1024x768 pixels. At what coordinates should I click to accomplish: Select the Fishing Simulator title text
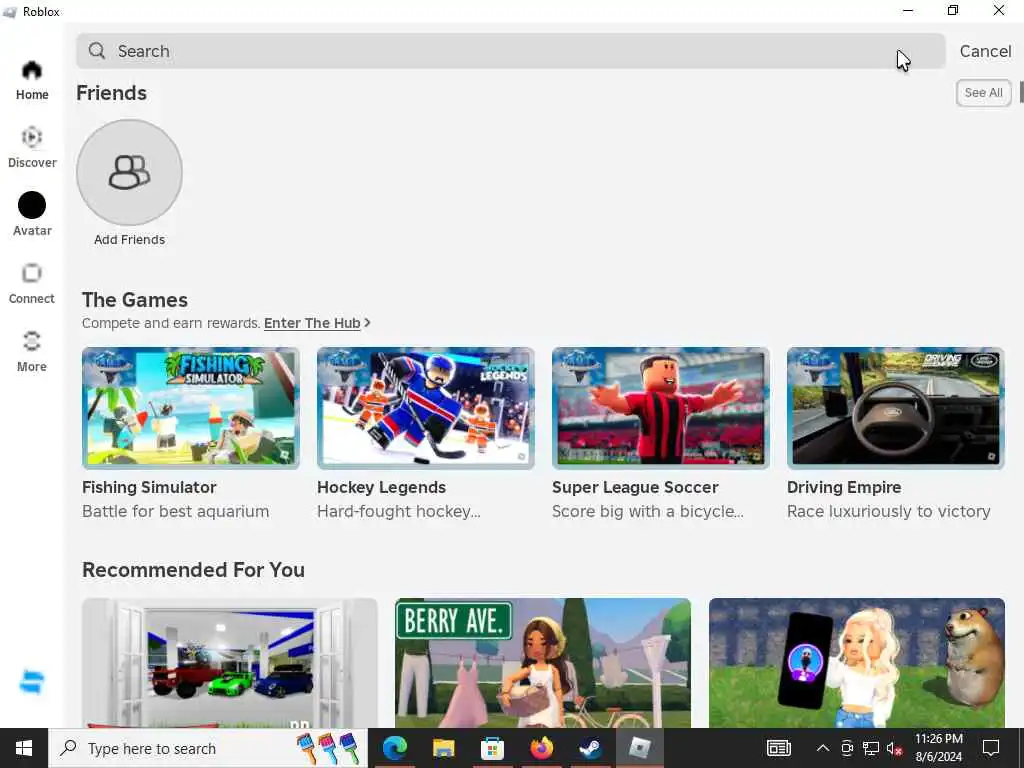[x=149, y=487]
